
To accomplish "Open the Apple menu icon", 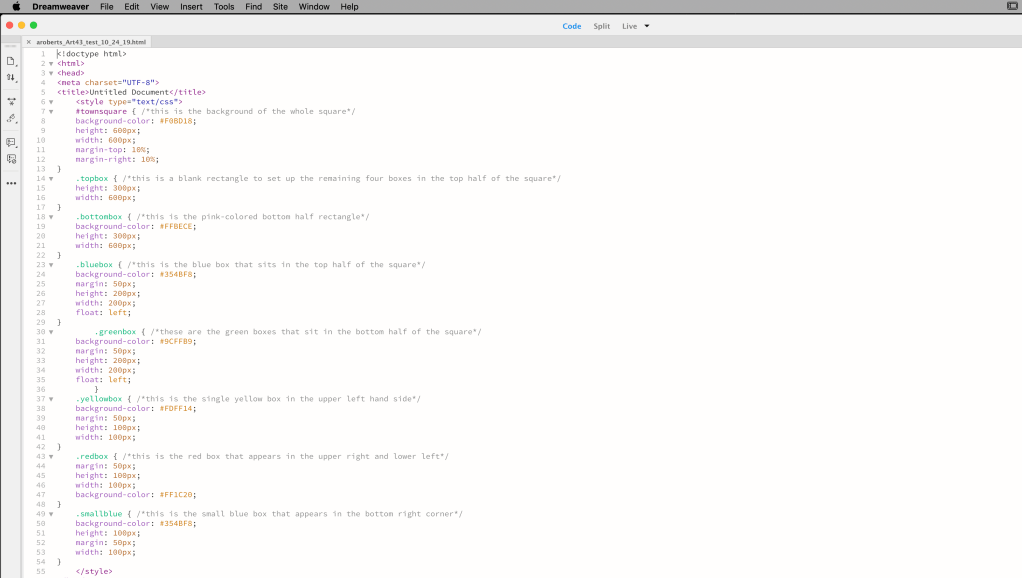I will (15, 7).
